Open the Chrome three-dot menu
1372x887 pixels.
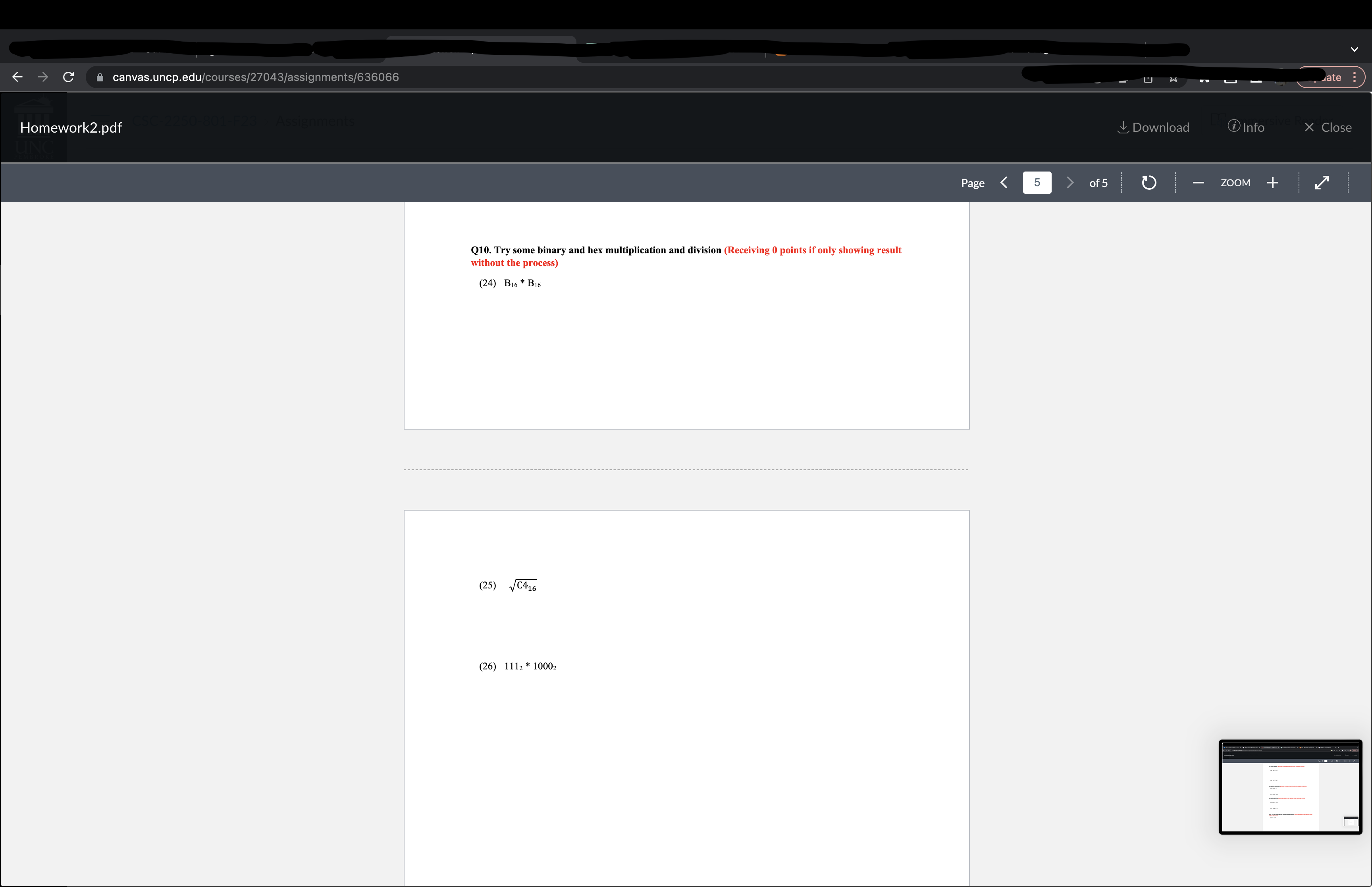(1354, 77)
